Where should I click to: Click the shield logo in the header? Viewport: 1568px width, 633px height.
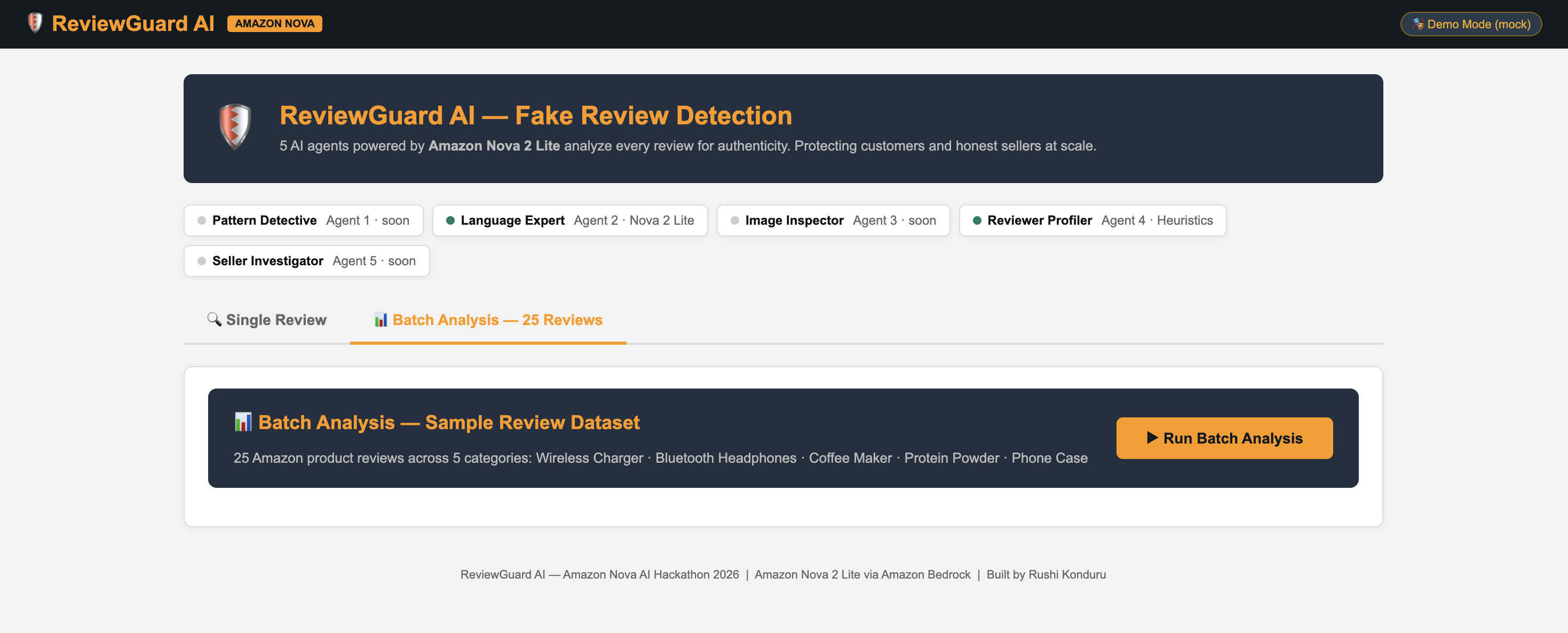[35, 23]
